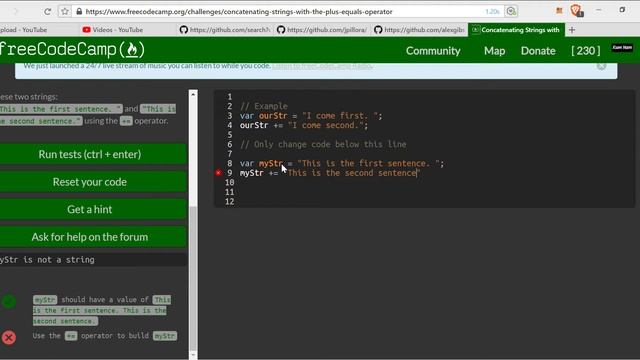The height and width of the screenshot is (360, 640).
Task: Open a new tab with the plus button
Action: coord(572,30)
